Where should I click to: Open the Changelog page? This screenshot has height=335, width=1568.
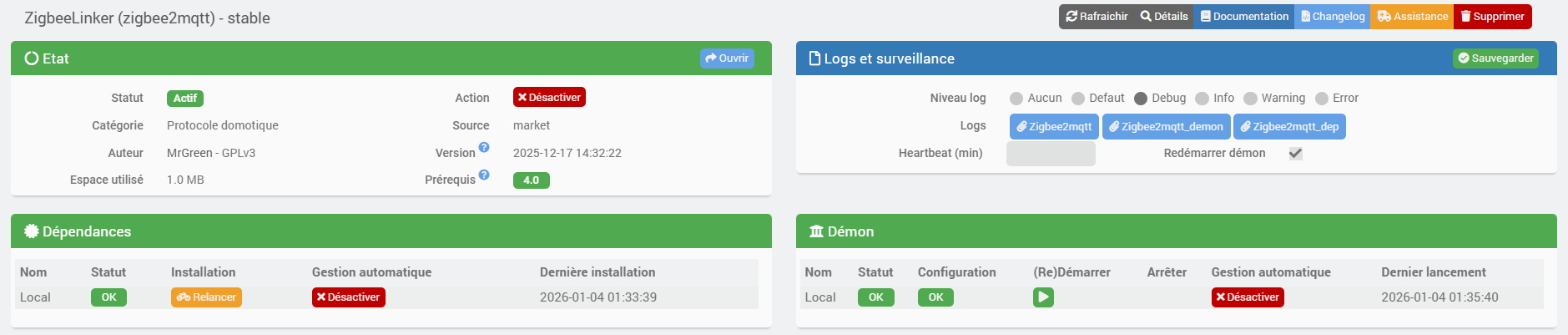pyautogui.click(x=1332, y=17)
